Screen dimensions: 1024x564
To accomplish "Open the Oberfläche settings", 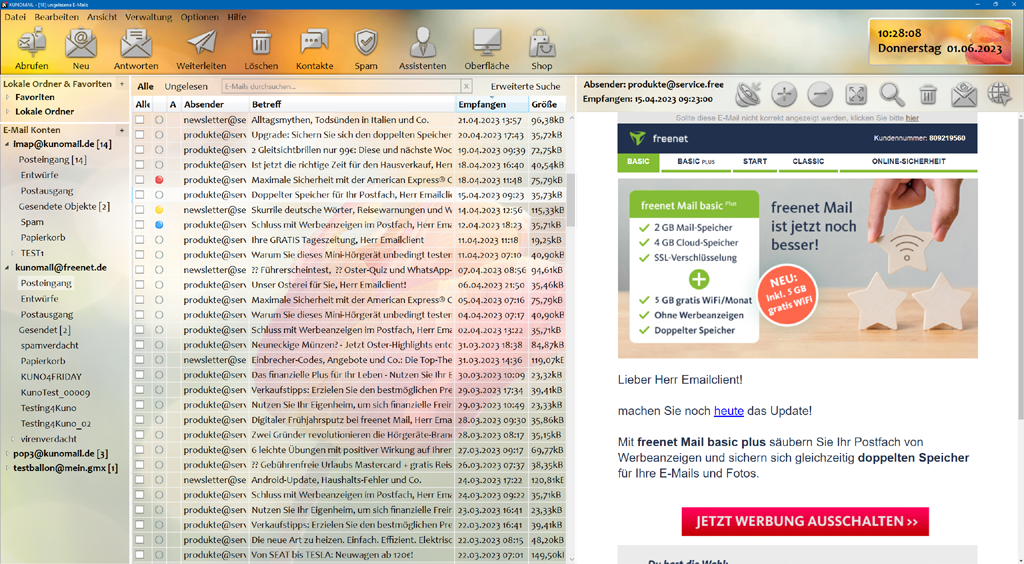I will coord(487,49).
